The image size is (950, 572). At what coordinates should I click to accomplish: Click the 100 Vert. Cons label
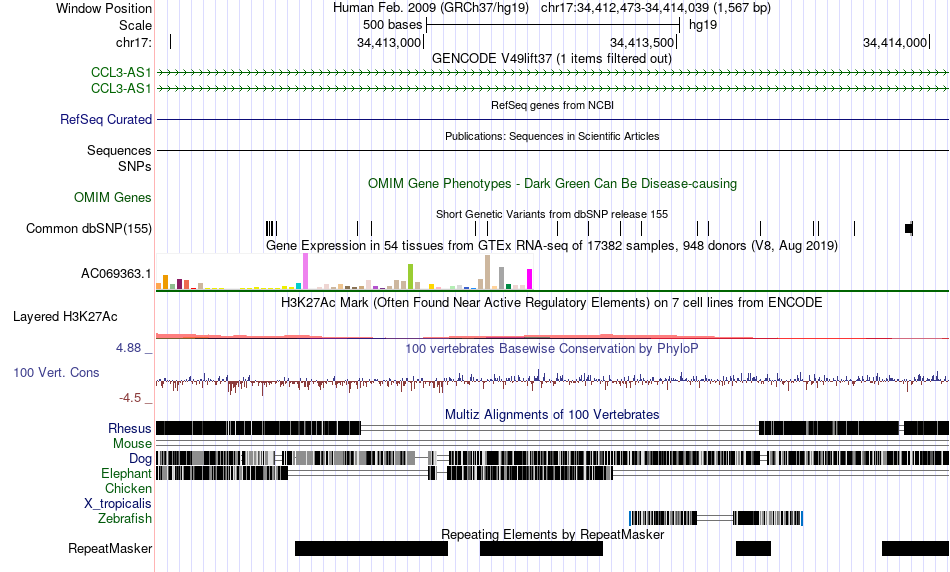click(x=56, y=373)
